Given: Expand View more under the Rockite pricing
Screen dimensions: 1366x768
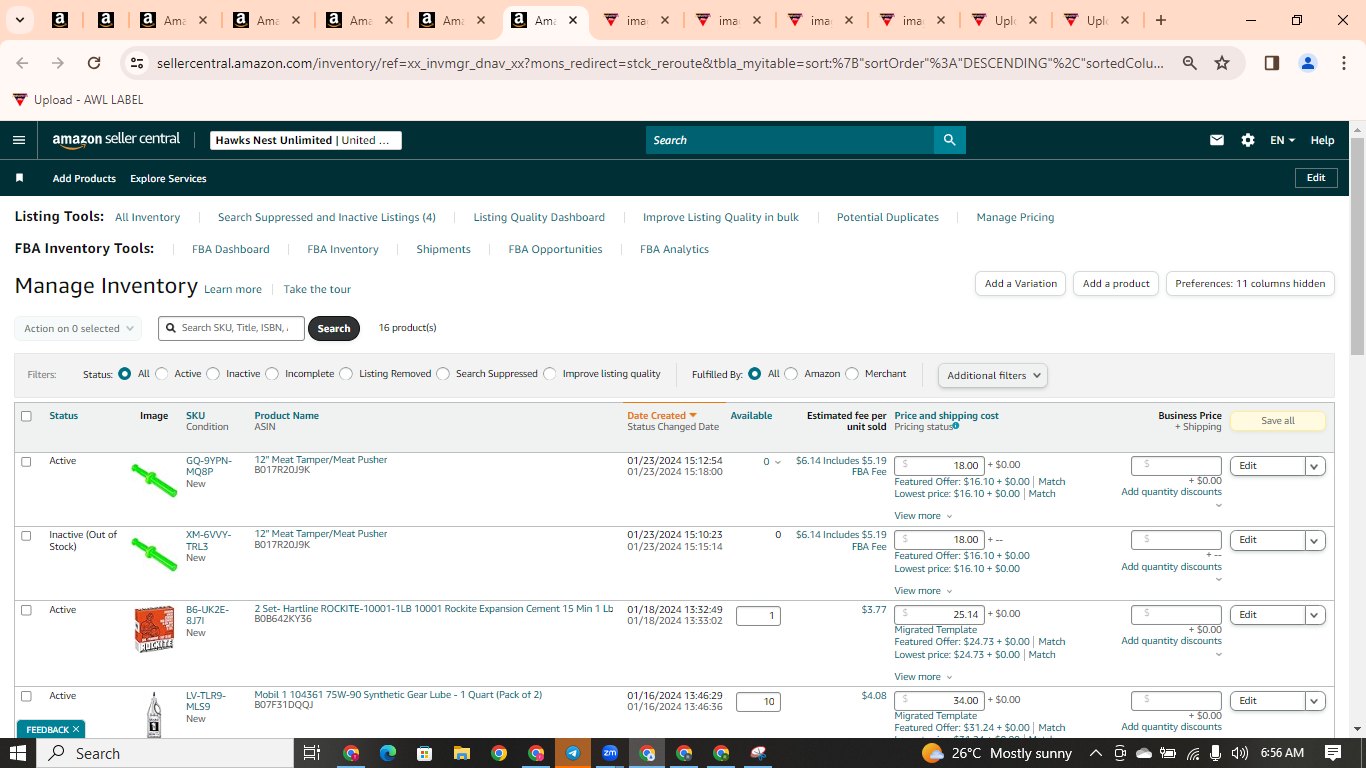Looking at the screenshot, I should tap(923, 677).
